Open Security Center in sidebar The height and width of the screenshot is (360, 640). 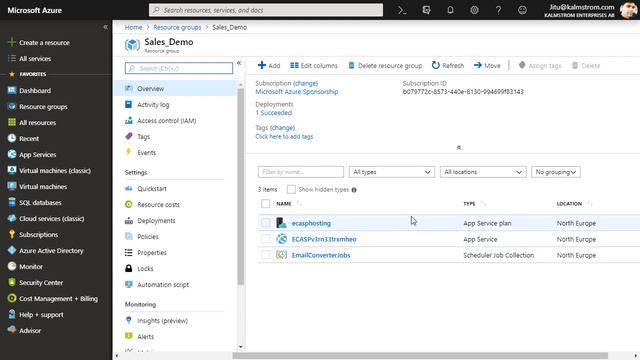tap(41, 282)
